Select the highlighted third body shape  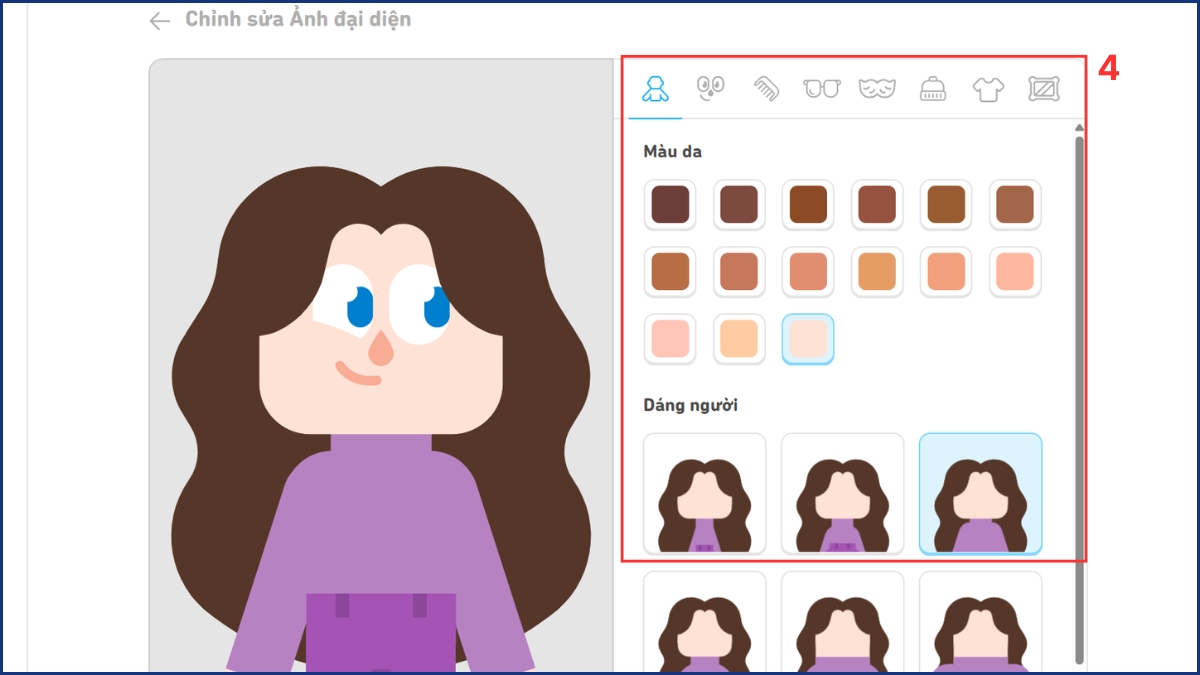click(980, 494)
